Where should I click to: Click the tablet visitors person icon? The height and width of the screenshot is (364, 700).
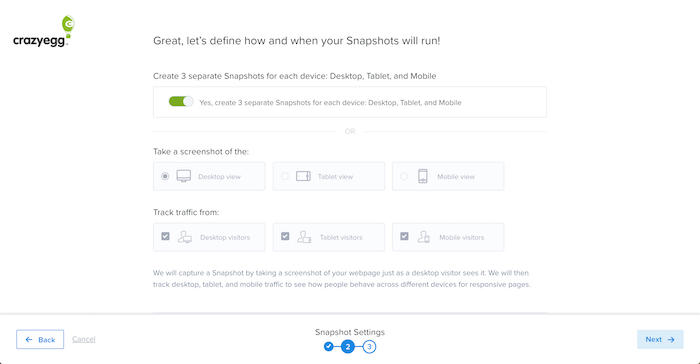[304, 237]
